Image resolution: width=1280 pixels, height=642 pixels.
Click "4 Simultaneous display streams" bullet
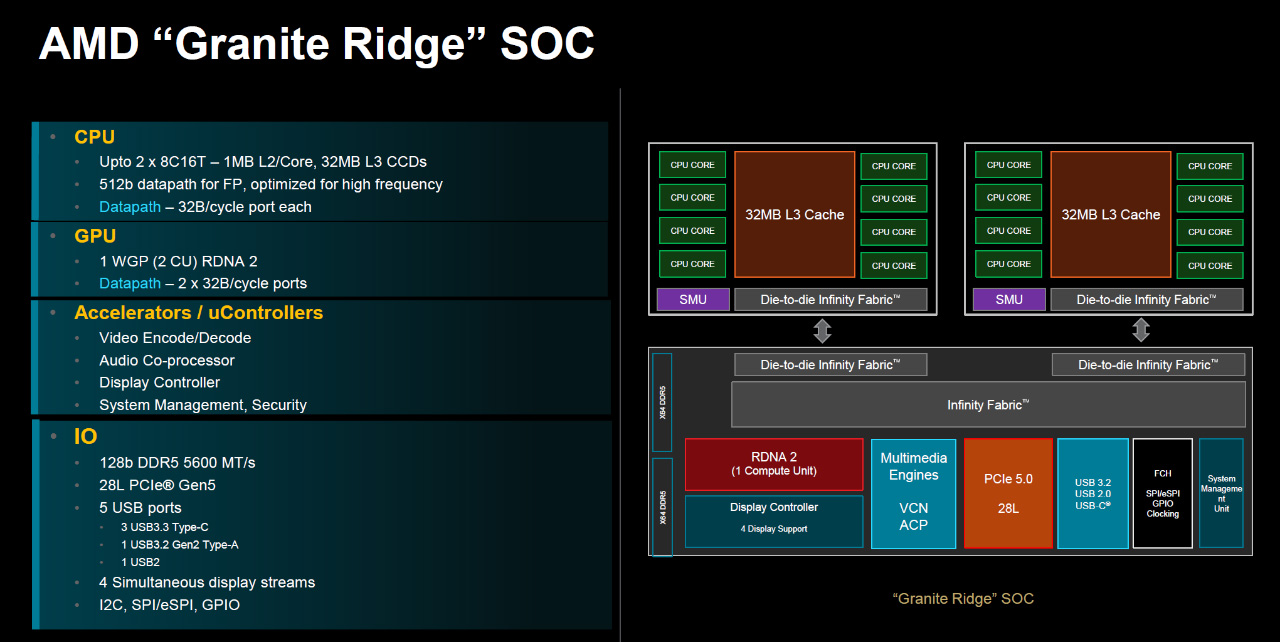tap(207, 582)
